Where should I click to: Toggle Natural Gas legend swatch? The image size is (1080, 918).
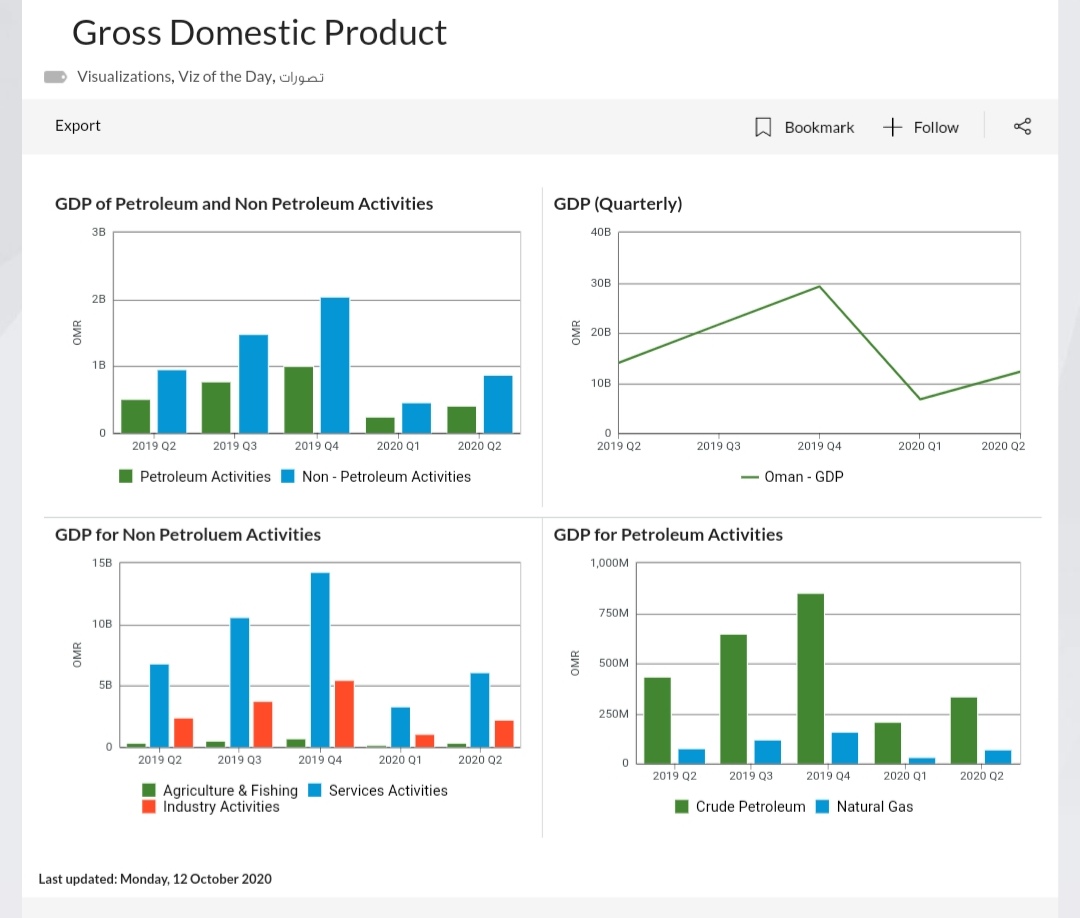[822, 806]
